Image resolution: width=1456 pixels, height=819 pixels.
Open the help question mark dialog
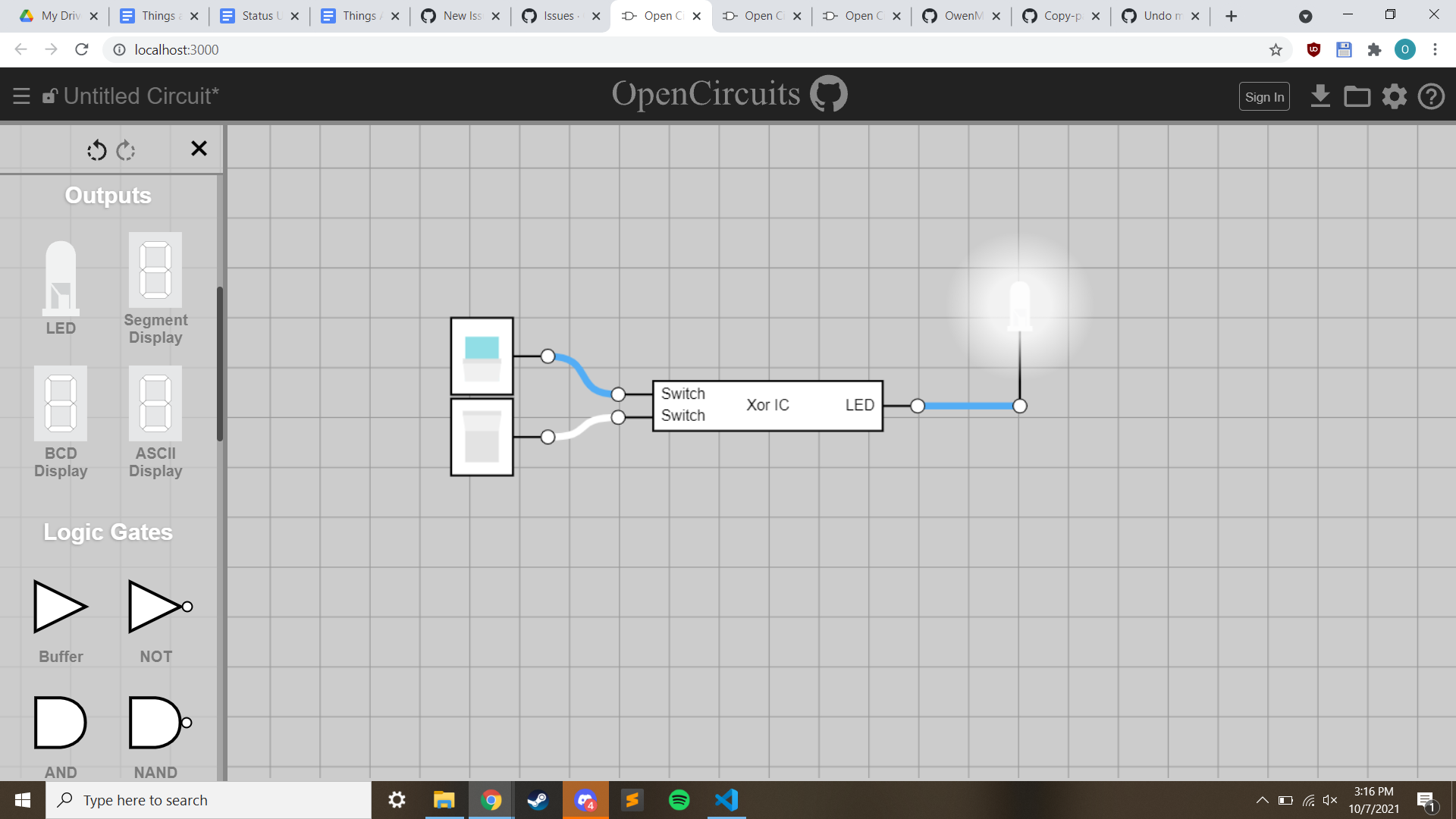click(x=1432, y=96)
